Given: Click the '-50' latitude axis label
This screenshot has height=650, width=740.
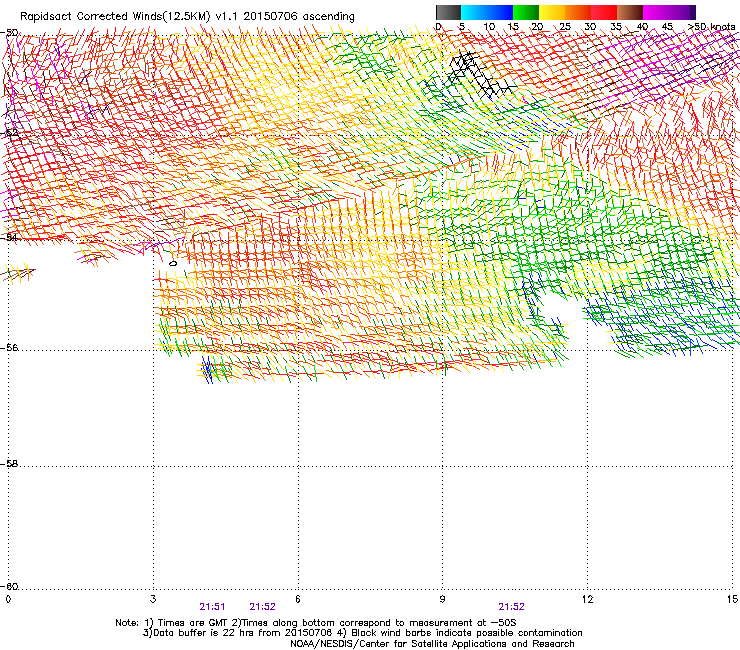Looking at the screenshot, I should coord(10,33).
